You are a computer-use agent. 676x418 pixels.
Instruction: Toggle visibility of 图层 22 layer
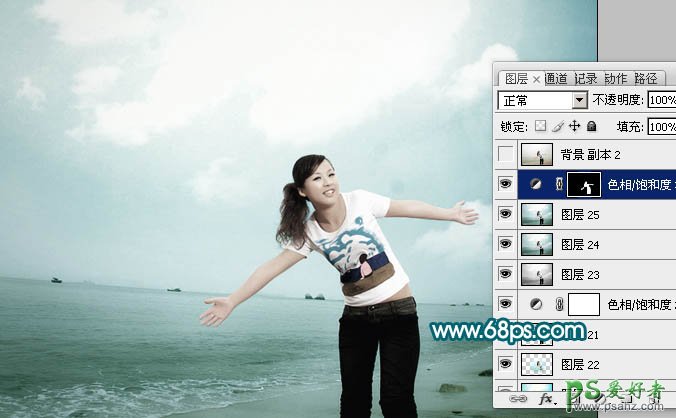[x=506, y=363]
